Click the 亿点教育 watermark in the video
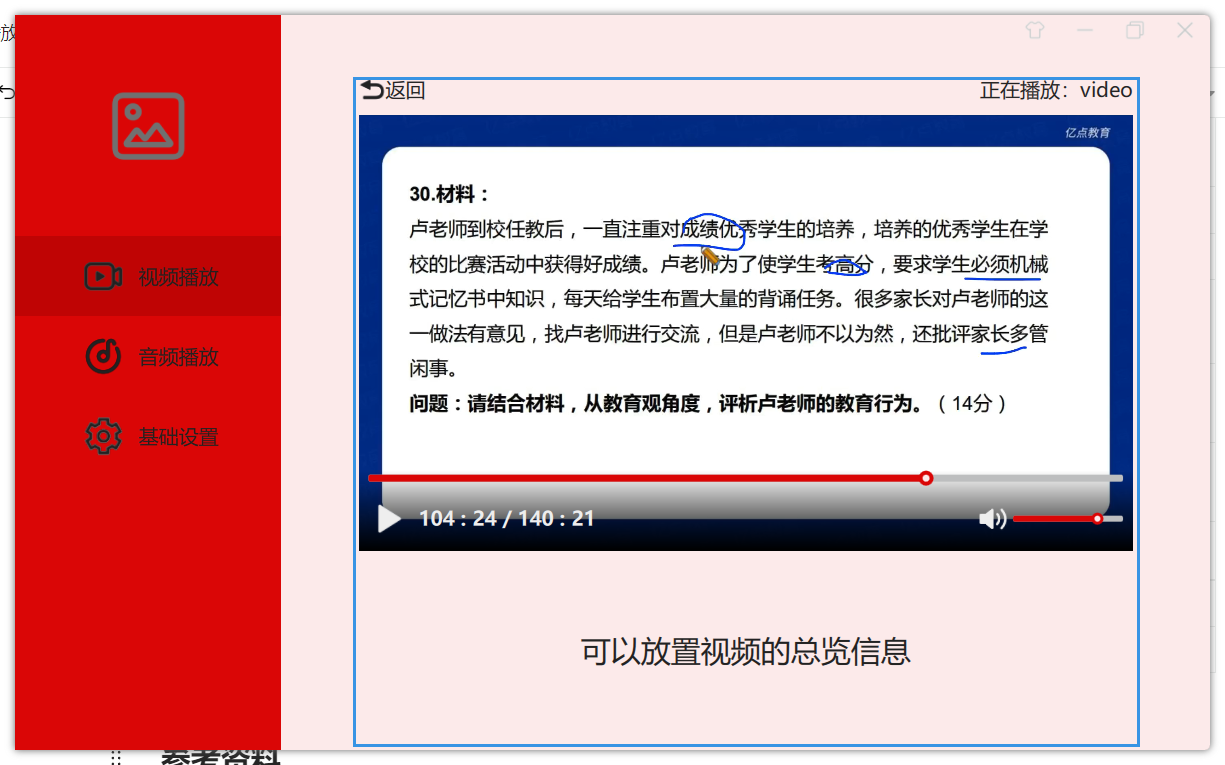Viewport: 1225px width, 765px height. coord(1086,131)
